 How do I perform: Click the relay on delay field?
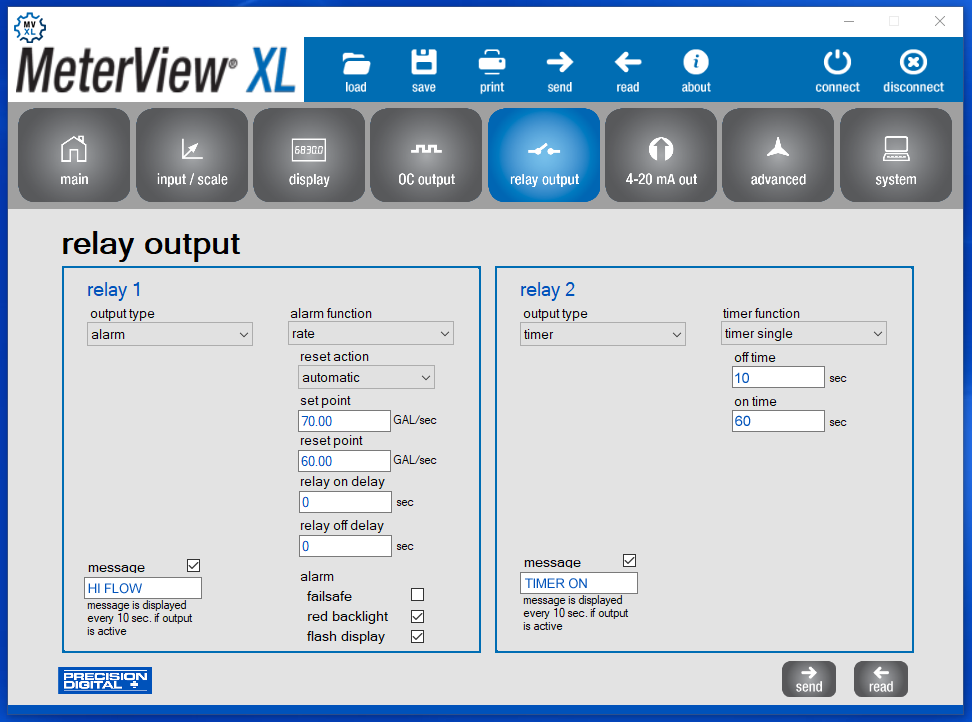pyautogui.click(x=345, y=502)
